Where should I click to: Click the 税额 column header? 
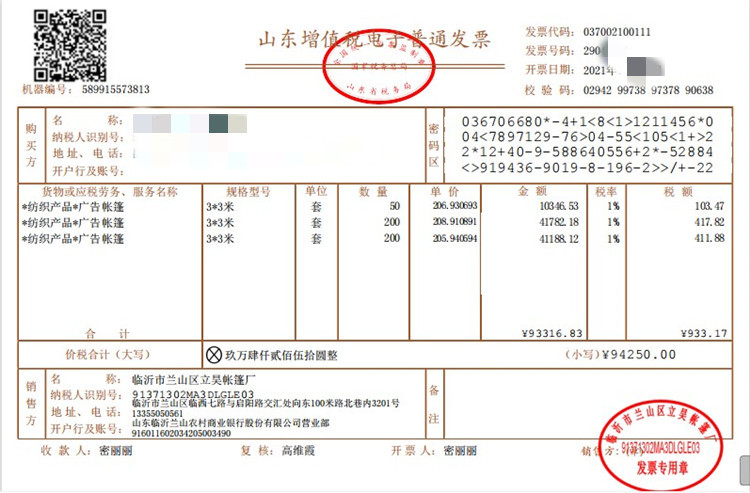(x=678, y=192)
